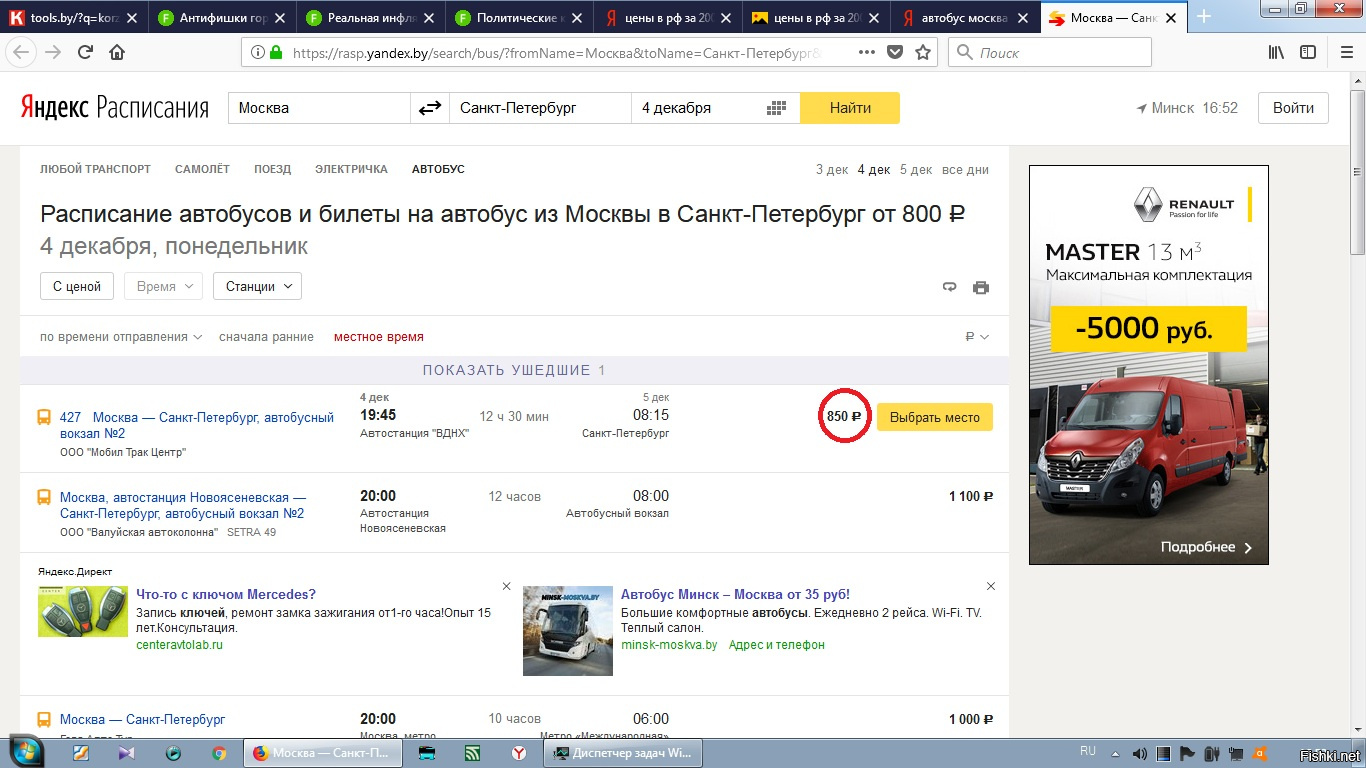
Task: Copy link to the schedule icon
Action: (950, 287)
